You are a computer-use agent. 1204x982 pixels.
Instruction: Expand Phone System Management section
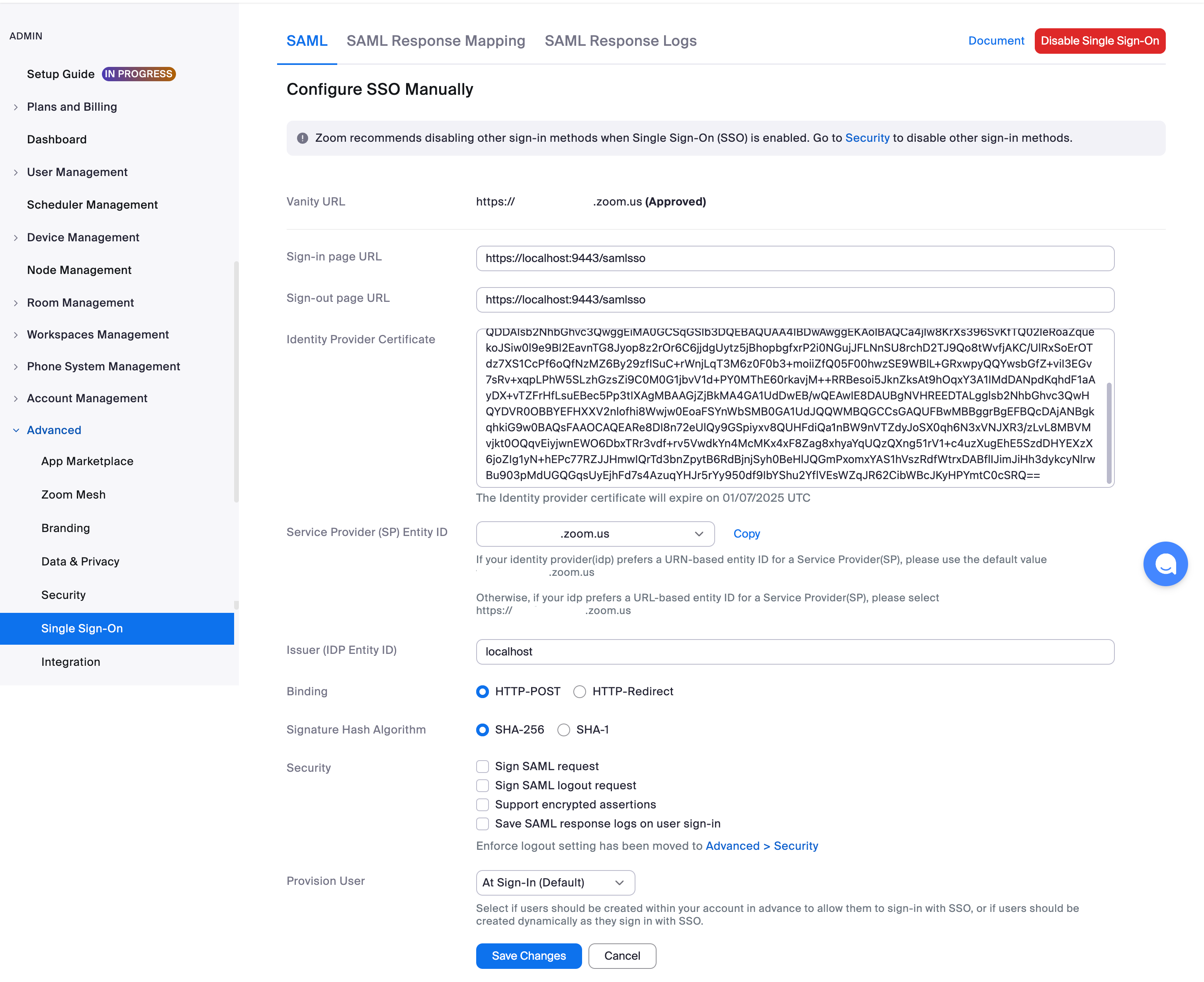coord(16,366)
